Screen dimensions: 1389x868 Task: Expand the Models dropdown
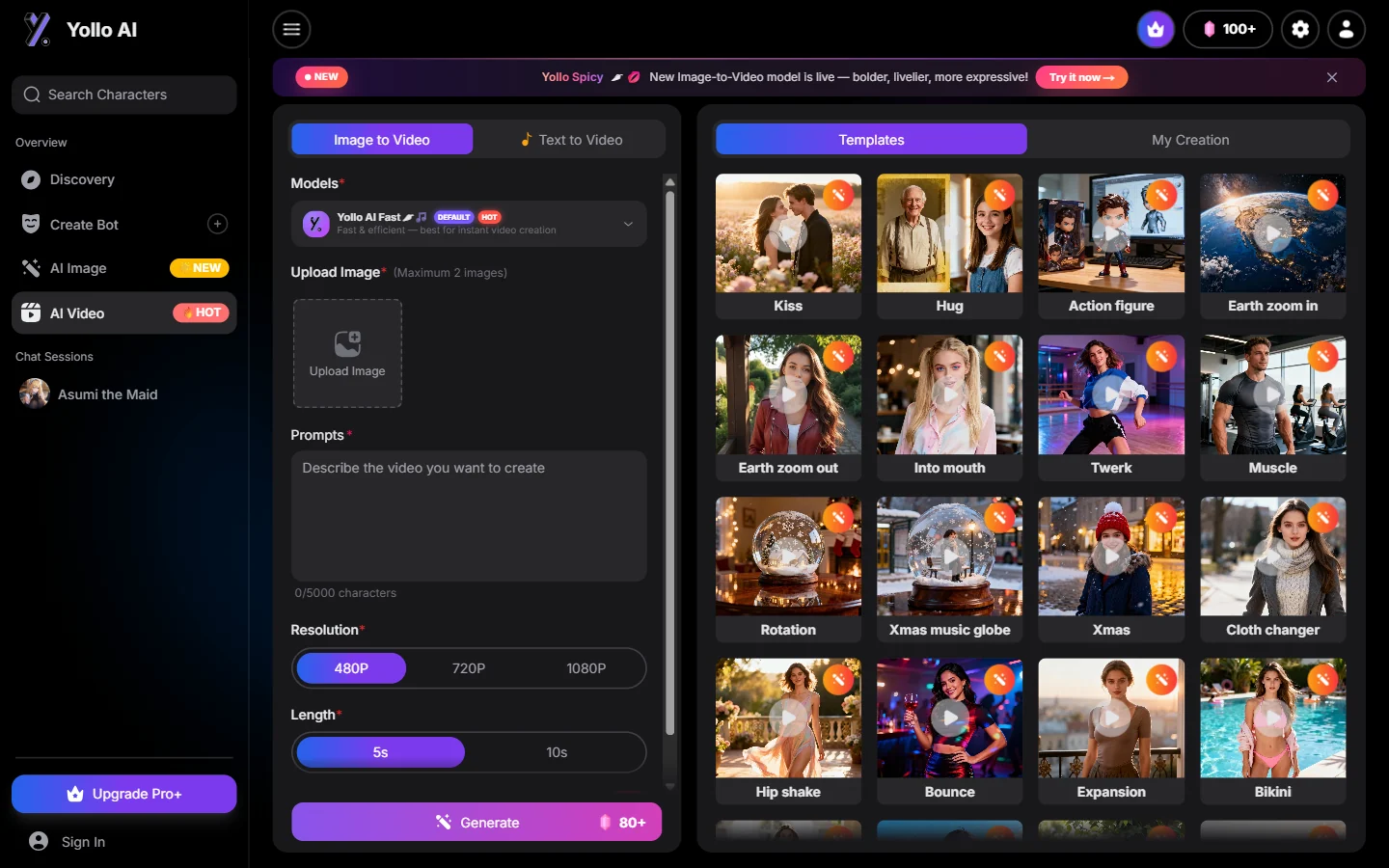(x=469, y=224)
